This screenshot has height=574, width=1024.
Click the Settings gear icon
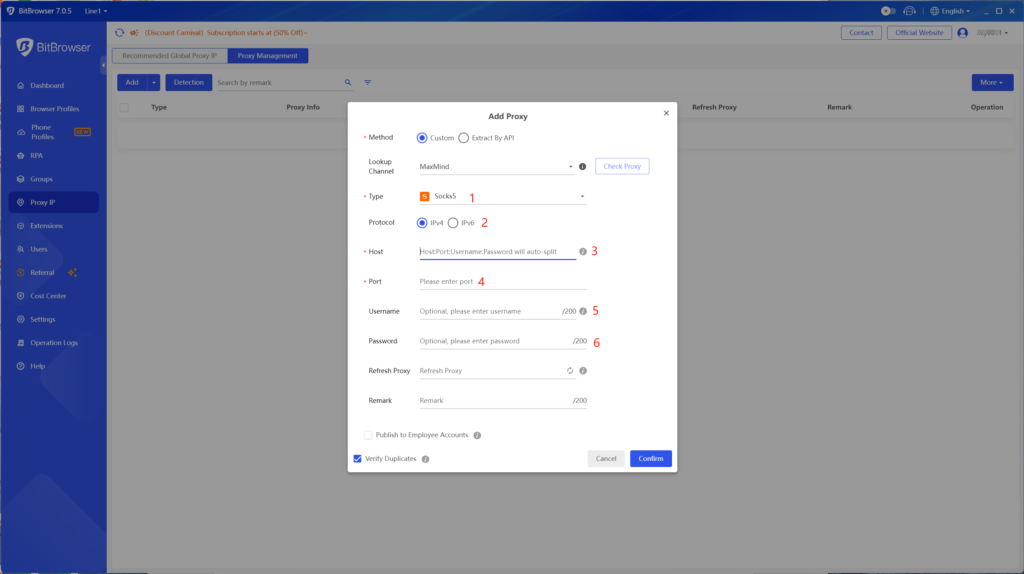[21, 319]
